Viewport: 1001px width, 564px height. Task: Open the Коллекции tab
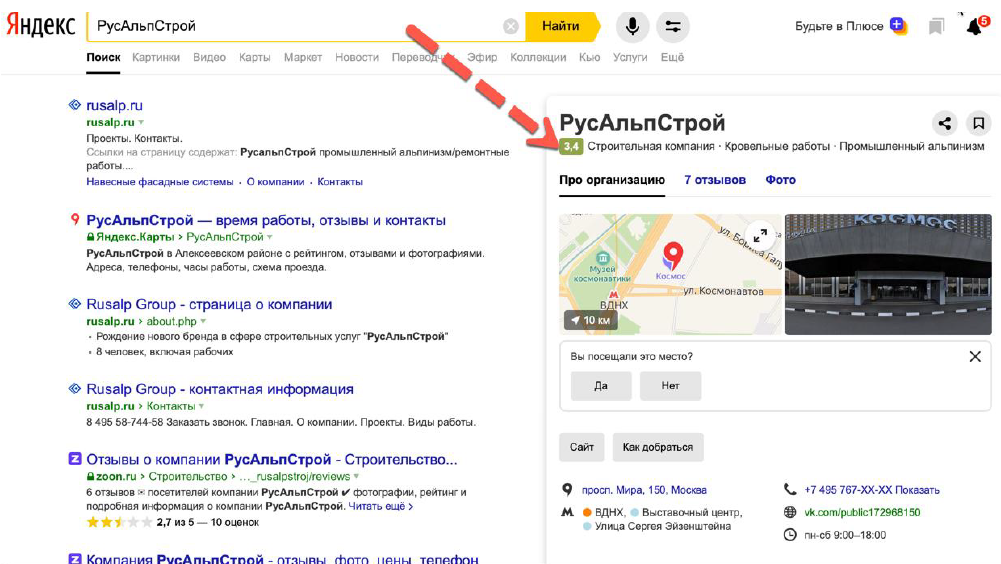pos(538,57)
